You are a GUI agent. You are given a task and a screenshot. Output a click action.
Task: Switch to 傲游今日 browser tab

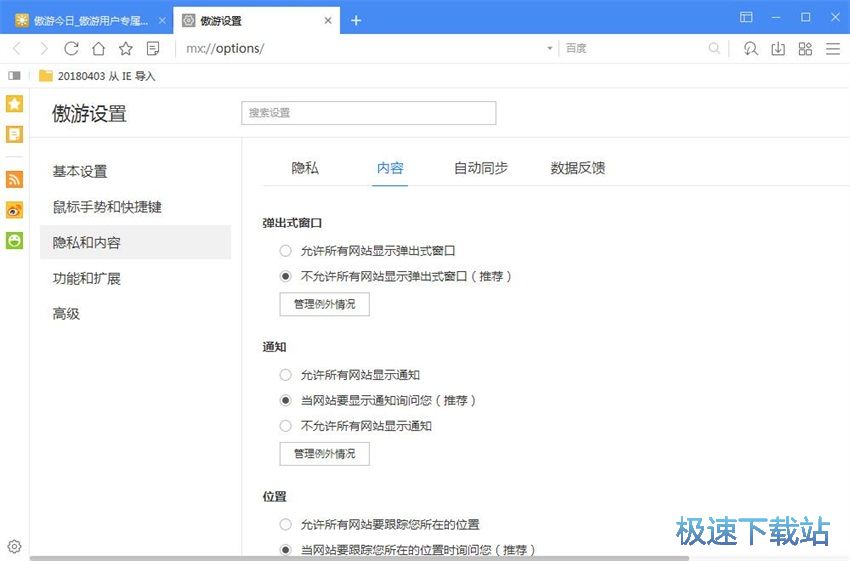click(87, 21)
